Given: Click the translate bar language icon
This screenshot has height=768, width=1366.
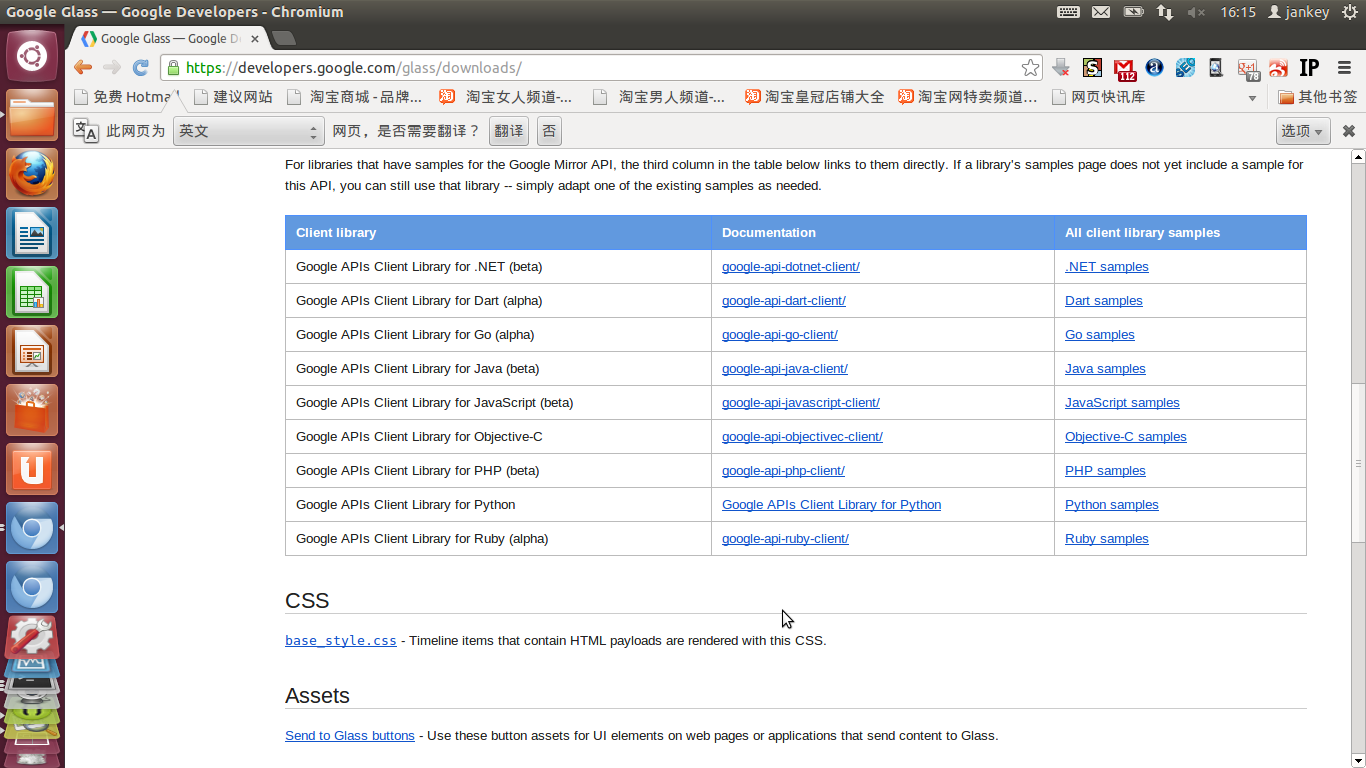Looking at the screenshot, I should tap(86, 131).
